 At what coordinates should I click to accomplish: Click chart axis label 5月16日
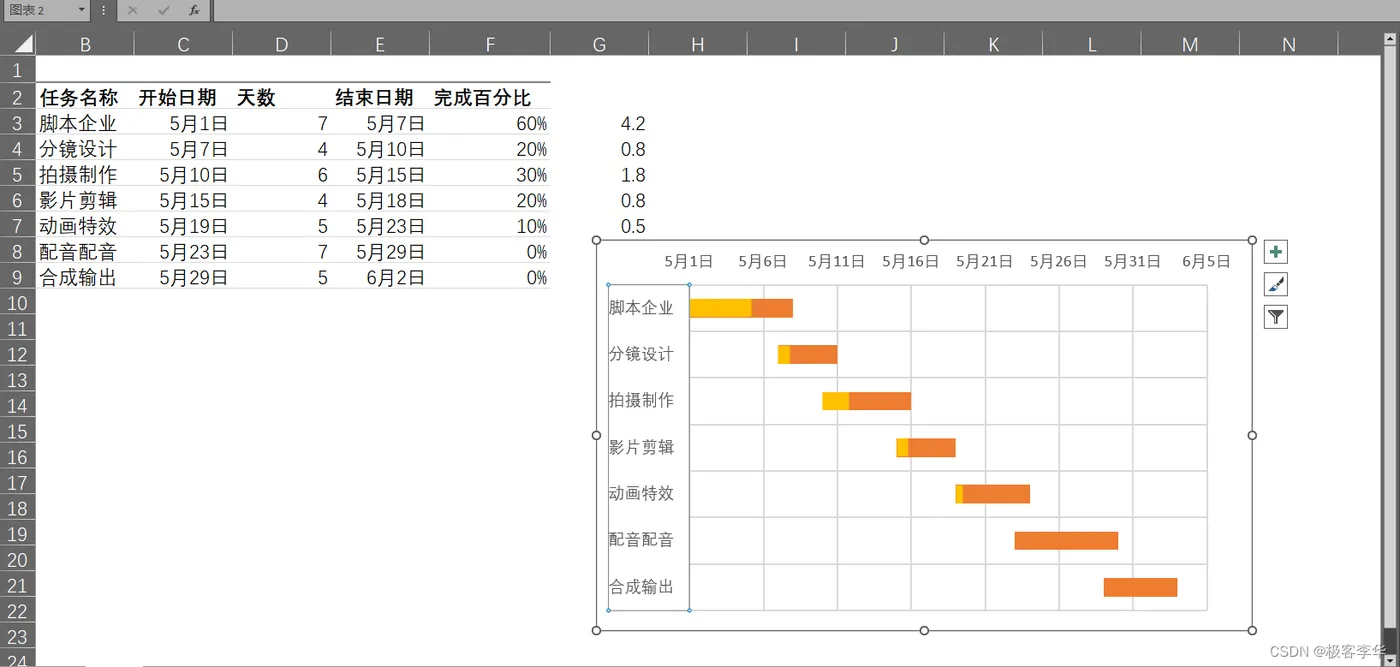pos(910,261)
